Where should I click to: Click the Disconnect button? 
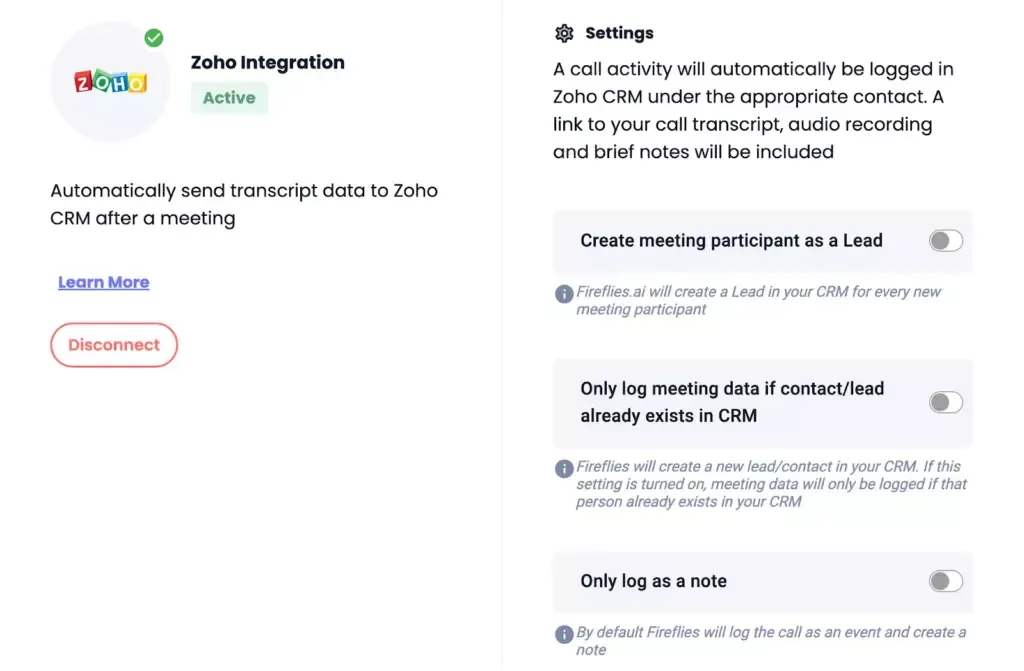[x=114, y=344]
